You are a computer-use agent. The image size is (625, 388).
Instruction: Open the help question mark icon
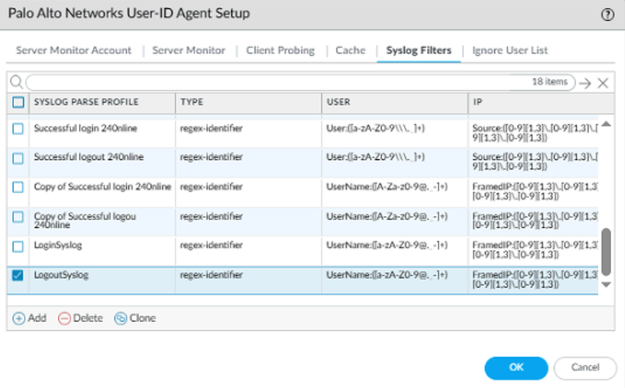(607, 15)
